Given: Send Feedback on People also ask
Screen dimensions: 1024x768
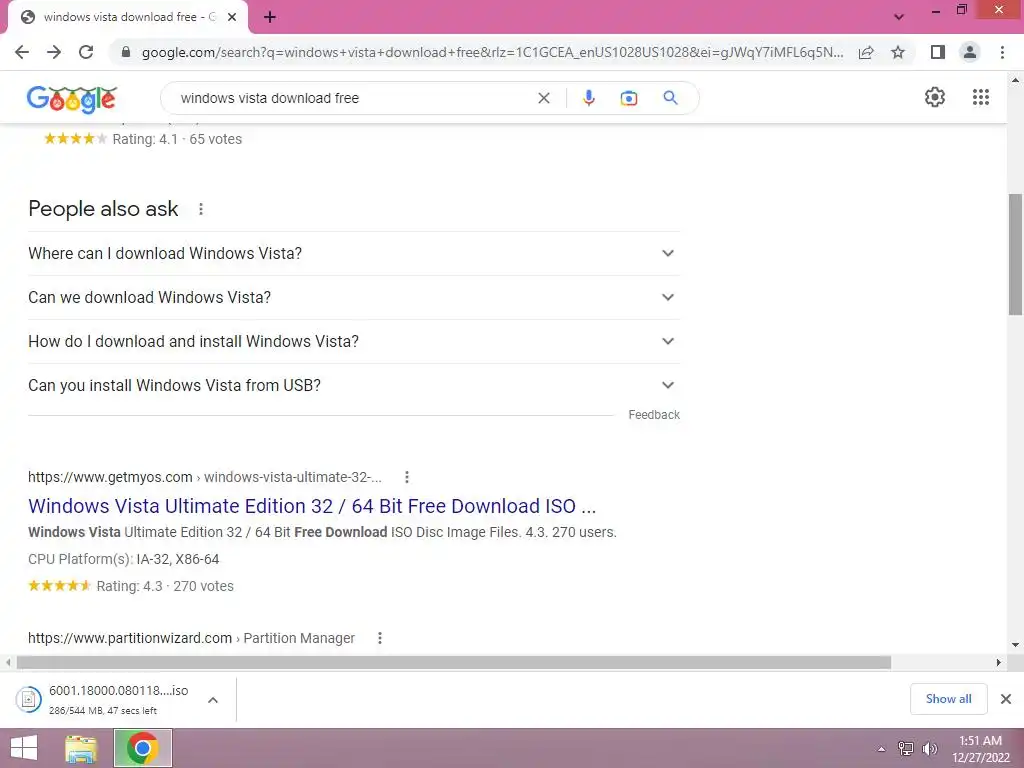Looking at the screenshot, I should 654,415.
